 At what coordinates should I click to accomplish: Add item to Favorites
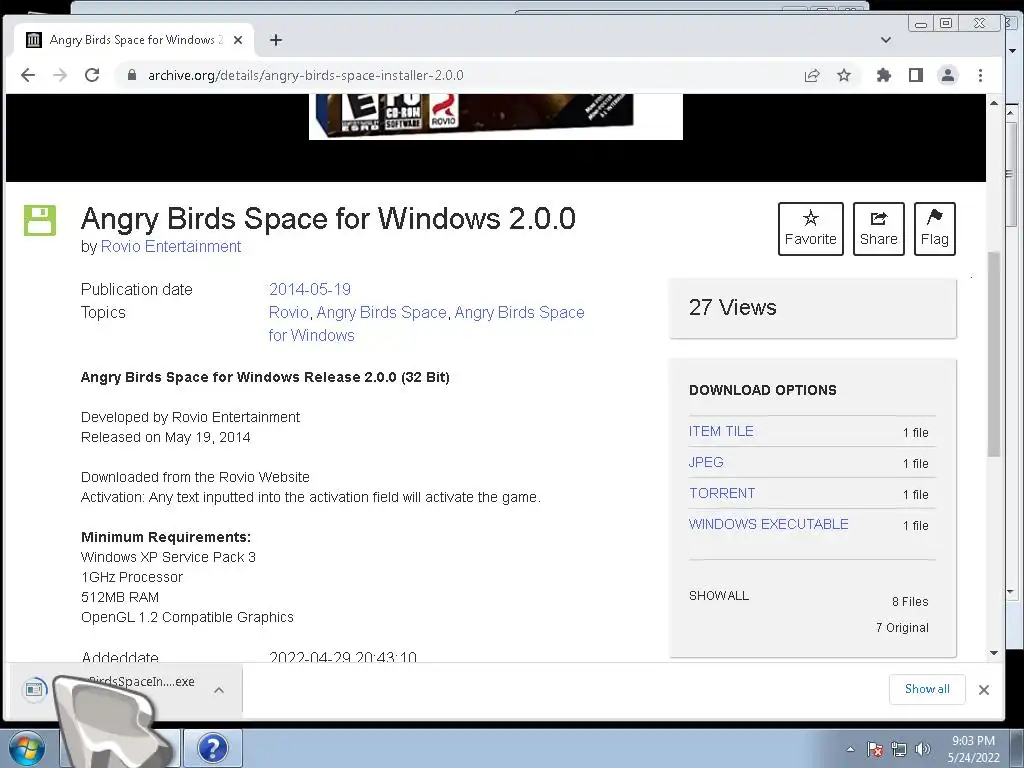pyautogui.click(x=810, y=229)
